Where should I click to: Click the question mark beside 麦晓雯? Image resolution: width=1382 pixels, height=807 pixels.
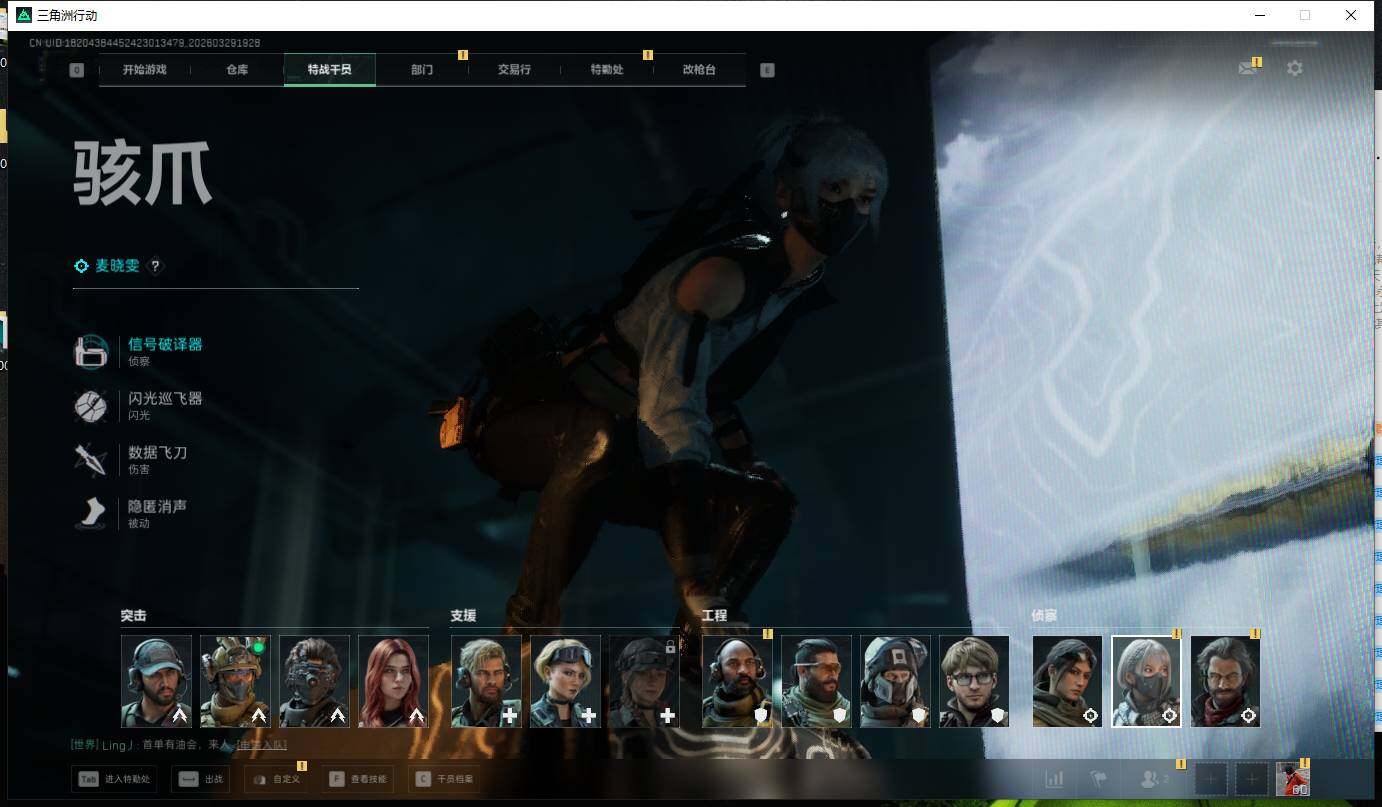click(x=155, y=266)
